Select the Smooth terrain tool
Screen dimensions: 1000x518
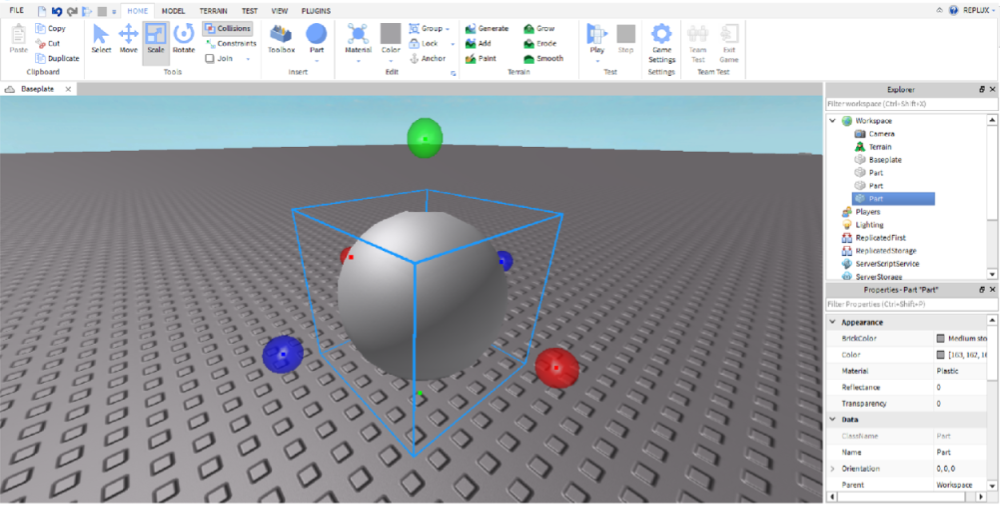[x=527, y=59]
